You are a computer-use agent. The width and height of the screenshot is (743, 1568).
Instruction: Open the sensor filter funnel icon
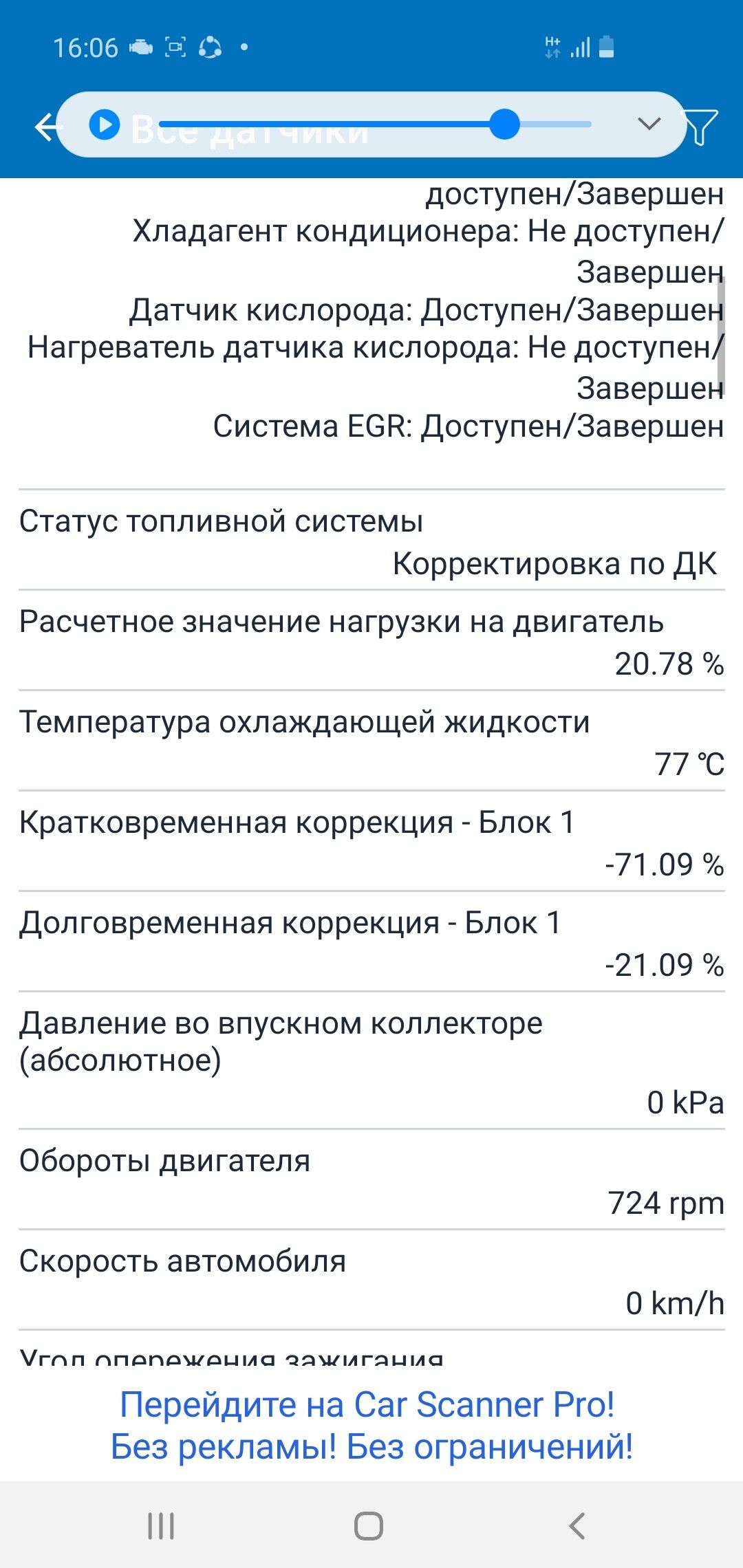[700, 127]
